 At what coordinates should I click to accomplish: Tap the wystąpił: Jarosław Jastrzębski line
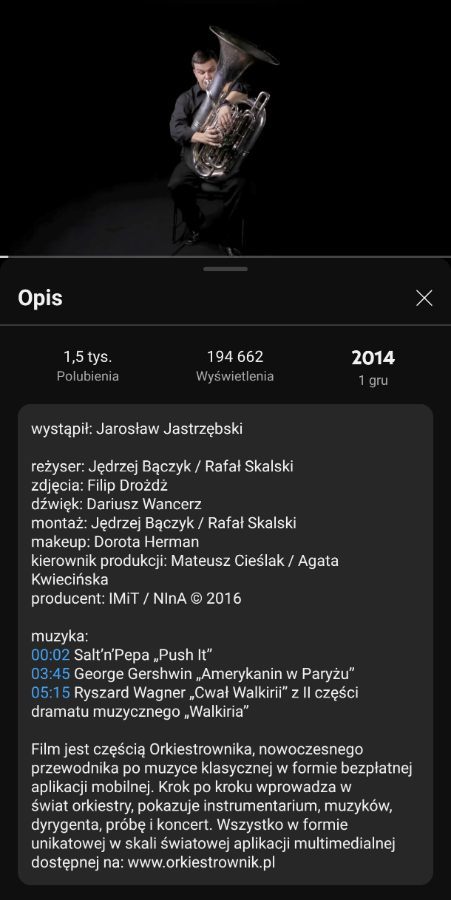pos(137,429)
